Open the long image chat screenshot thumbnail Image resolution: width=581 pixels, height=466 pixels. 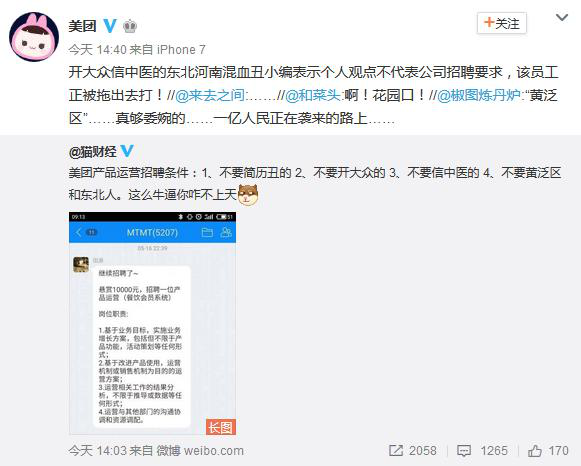click(x=152, y=323)
